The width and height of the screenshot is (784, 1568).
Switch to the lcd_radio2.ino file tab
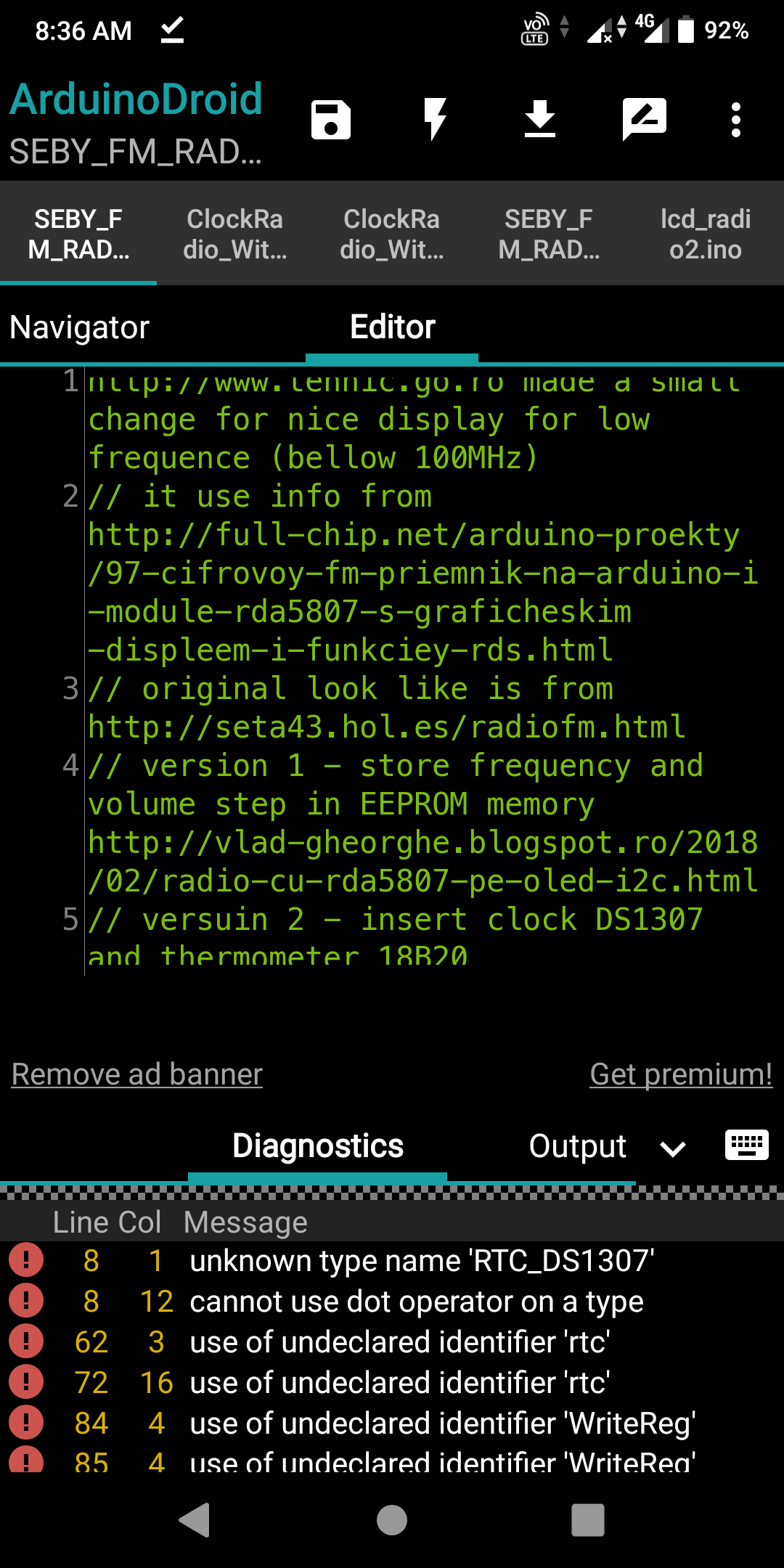pyautogui.click(x=705, y=234)
